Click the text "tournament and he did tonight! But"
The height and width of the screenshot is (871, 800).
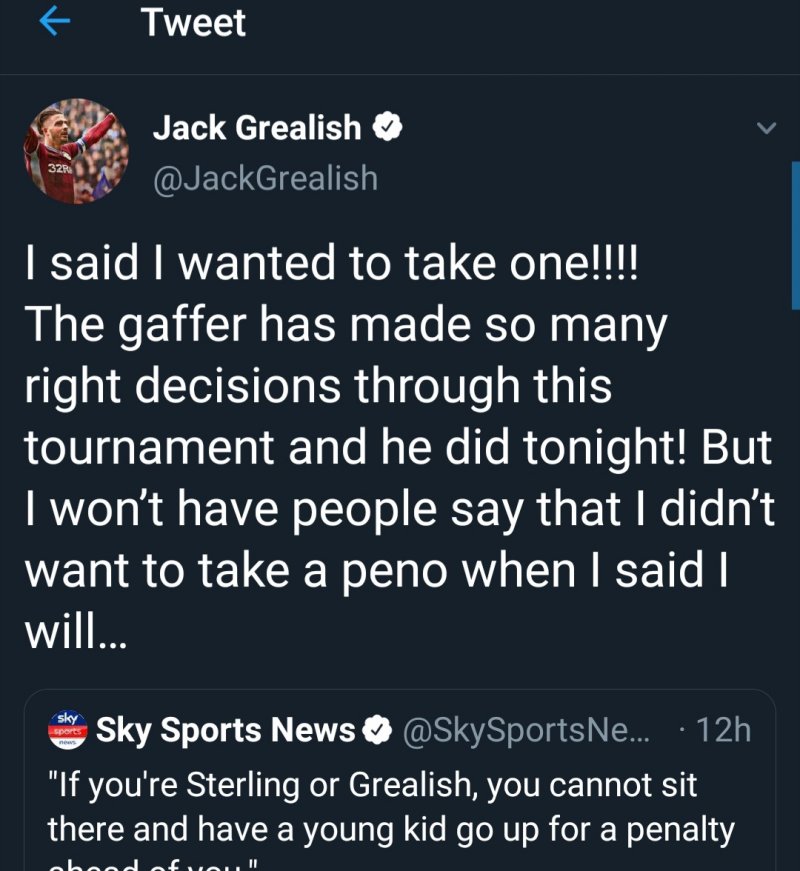click(x=398, y=447)
